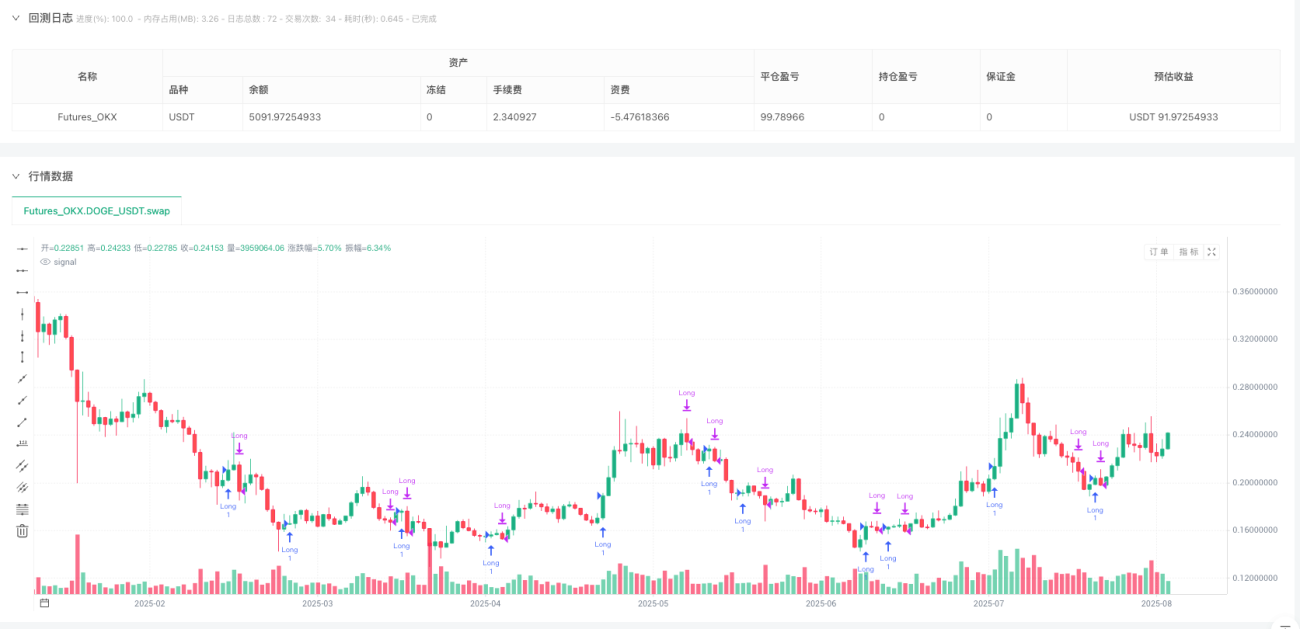
Task: Open the calendar date picker icon
Action: click(44, 603)
